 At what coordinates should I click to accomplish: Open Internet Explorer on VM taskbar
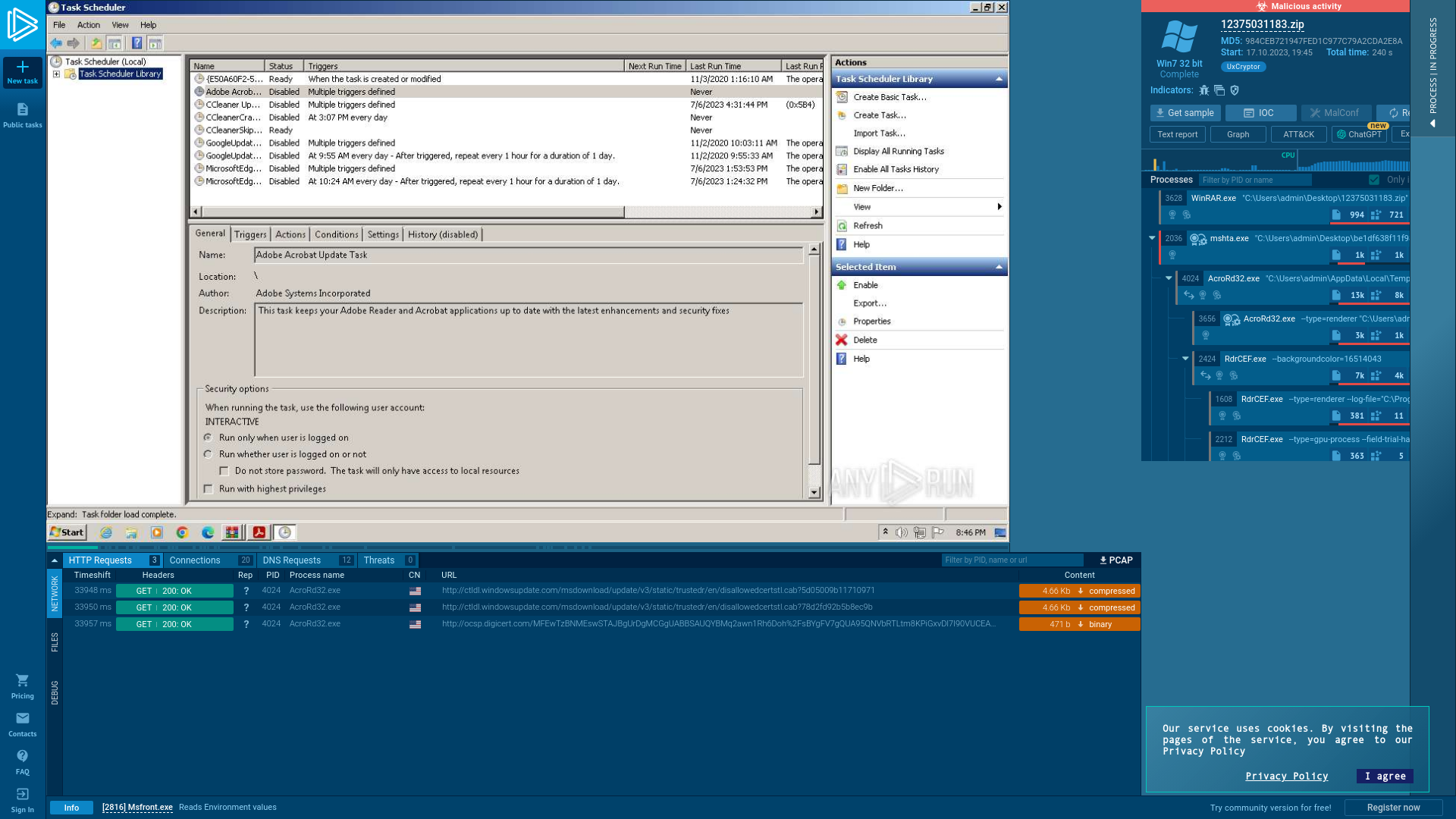click(x=106, y=532)
